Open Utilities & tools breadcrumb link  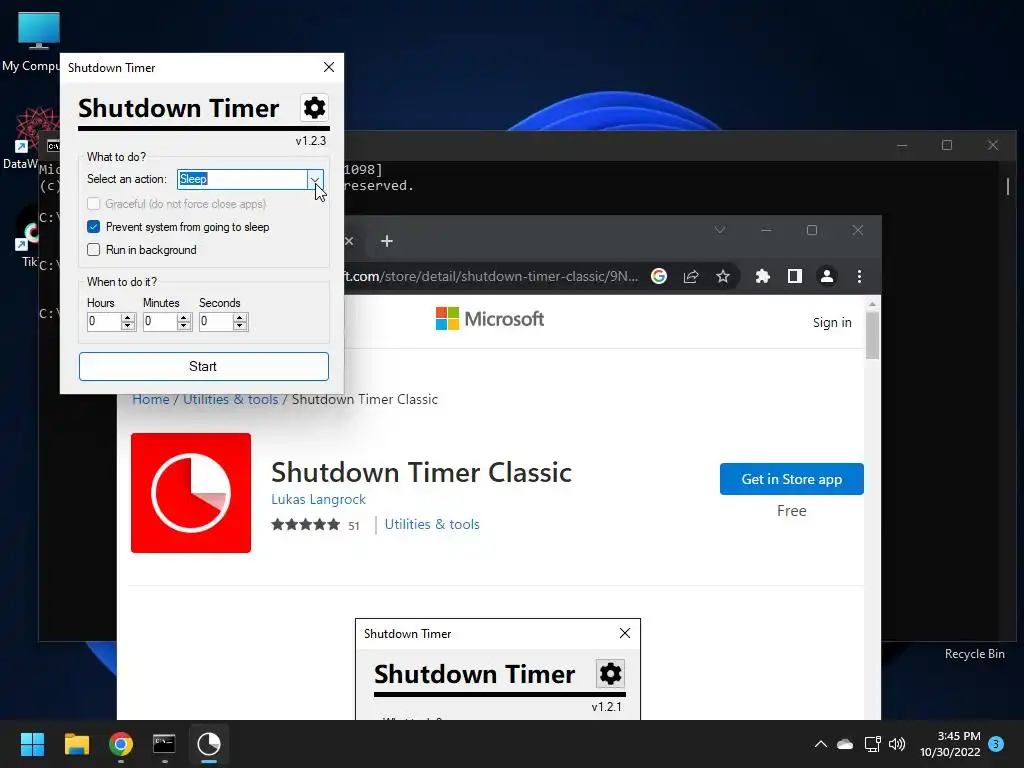click(231, 399)
